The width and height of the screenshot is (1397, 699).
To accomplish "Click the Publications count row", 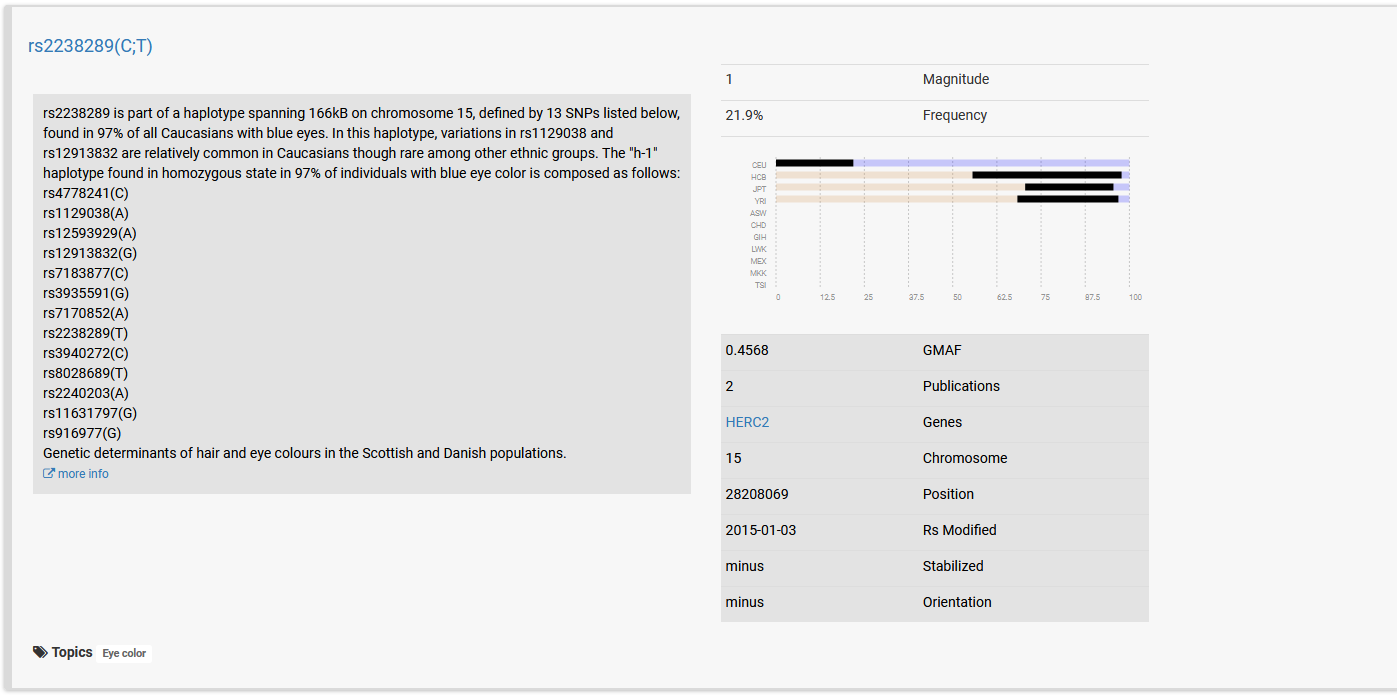I will click(x=935, y=386).
